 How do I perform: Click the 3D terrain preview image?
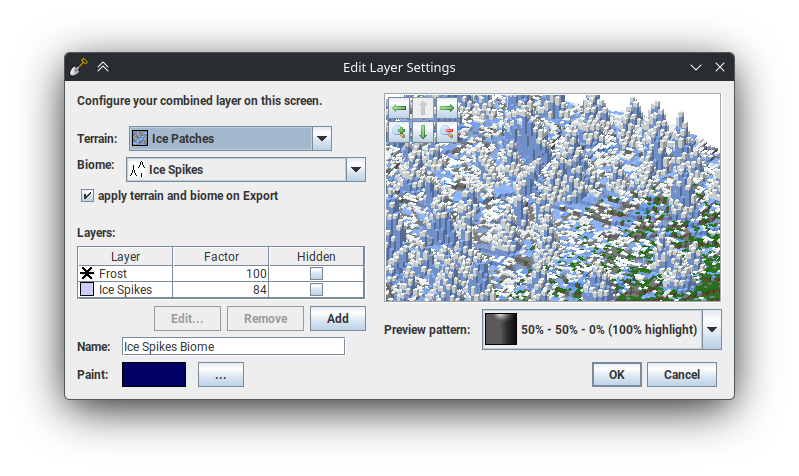click(552, 197)
